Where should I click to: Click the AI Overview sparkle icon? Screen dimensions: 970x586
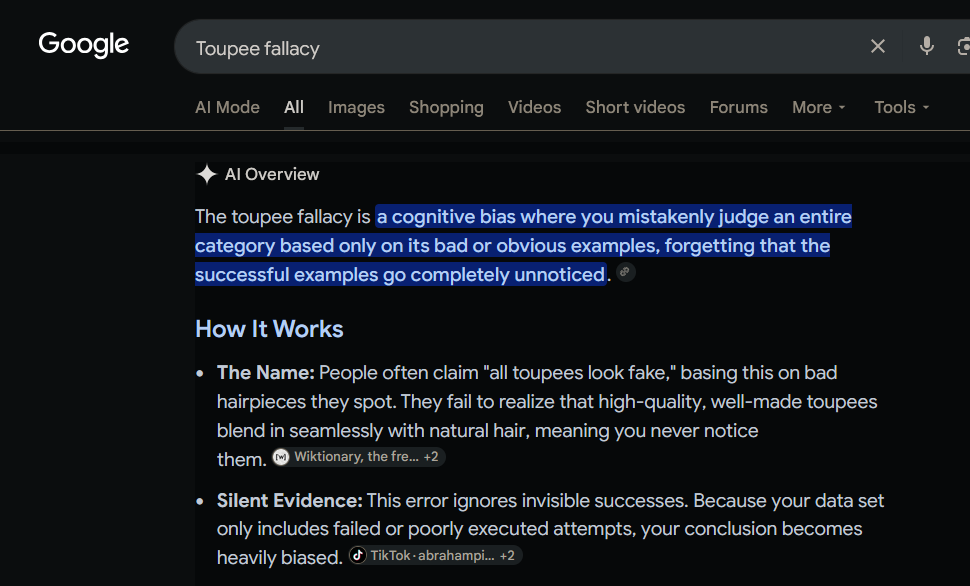207,175
